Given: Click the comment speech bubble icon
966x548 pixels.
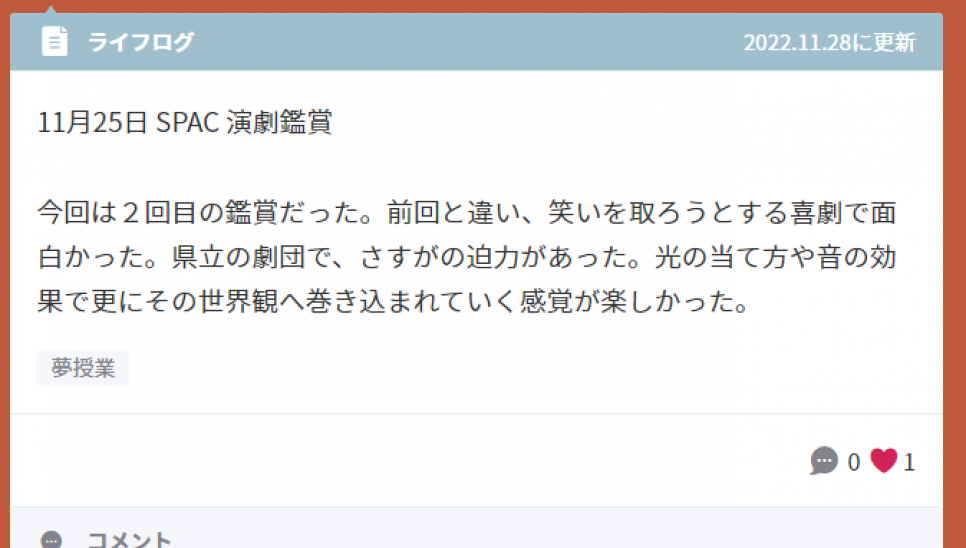Looking at the screenshot, I should 824,461.
